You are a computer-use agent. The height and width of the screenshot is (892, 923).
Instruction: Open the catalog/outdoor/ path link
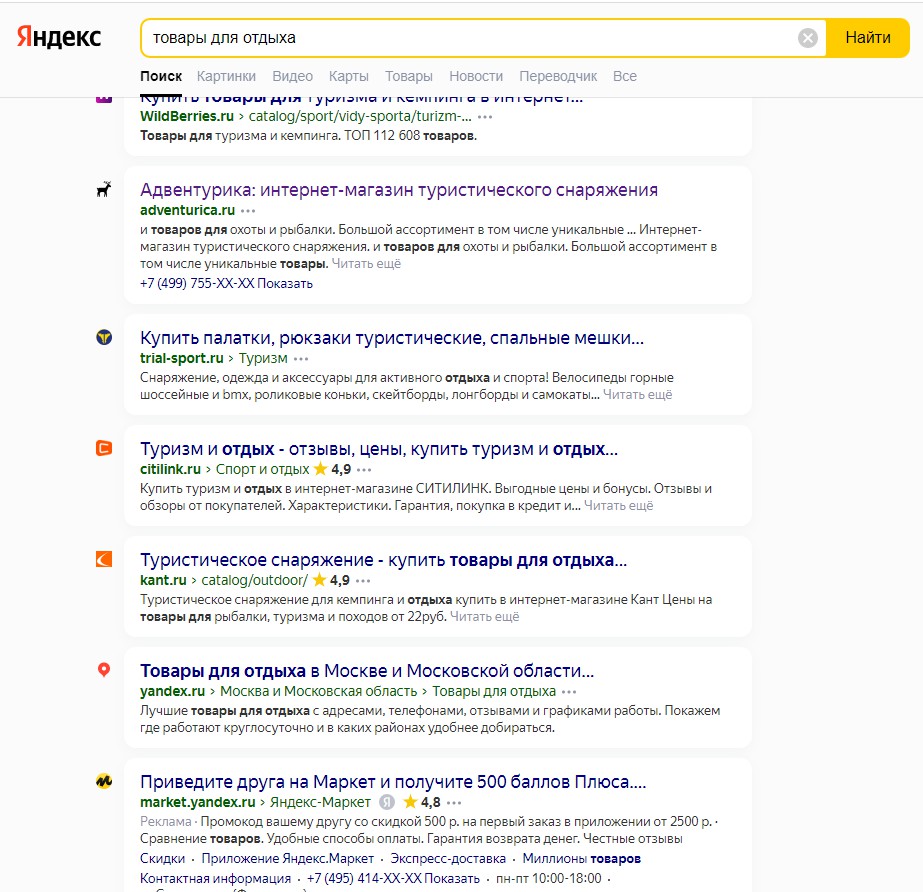(254, 580)
